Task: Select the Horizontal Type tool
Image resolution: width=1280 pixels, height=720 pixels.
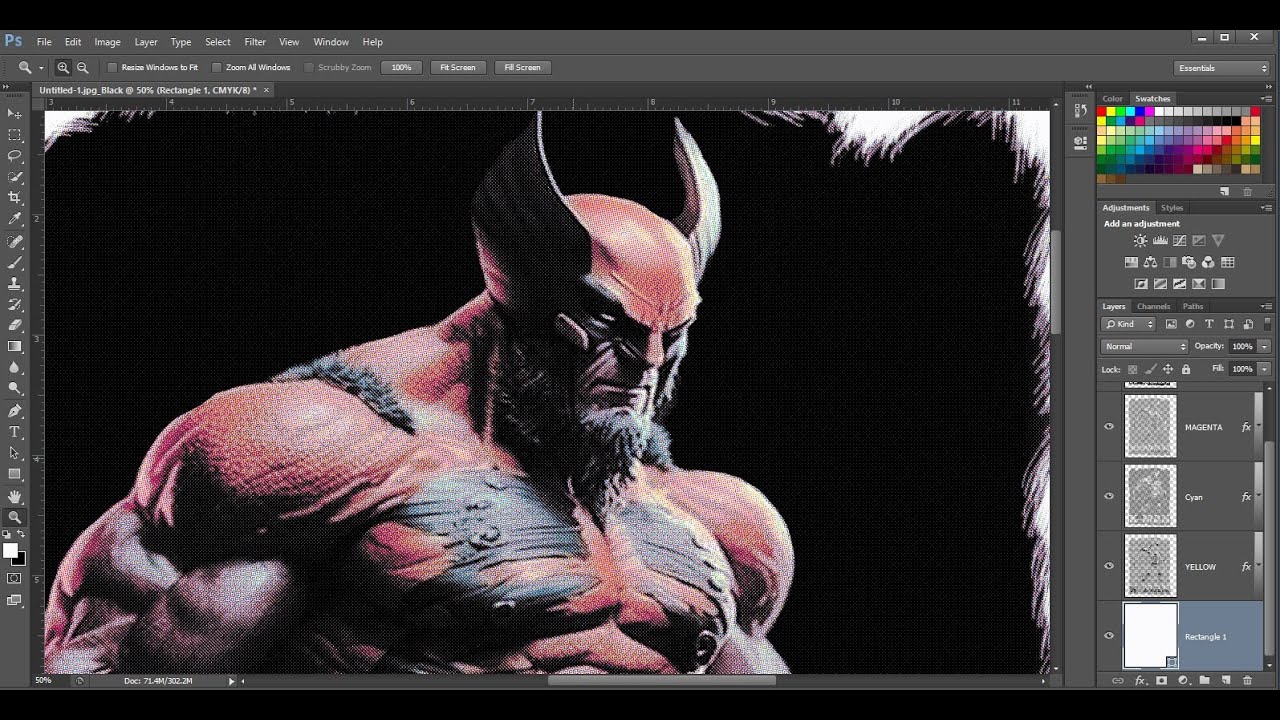Action: tap(15, 432)
